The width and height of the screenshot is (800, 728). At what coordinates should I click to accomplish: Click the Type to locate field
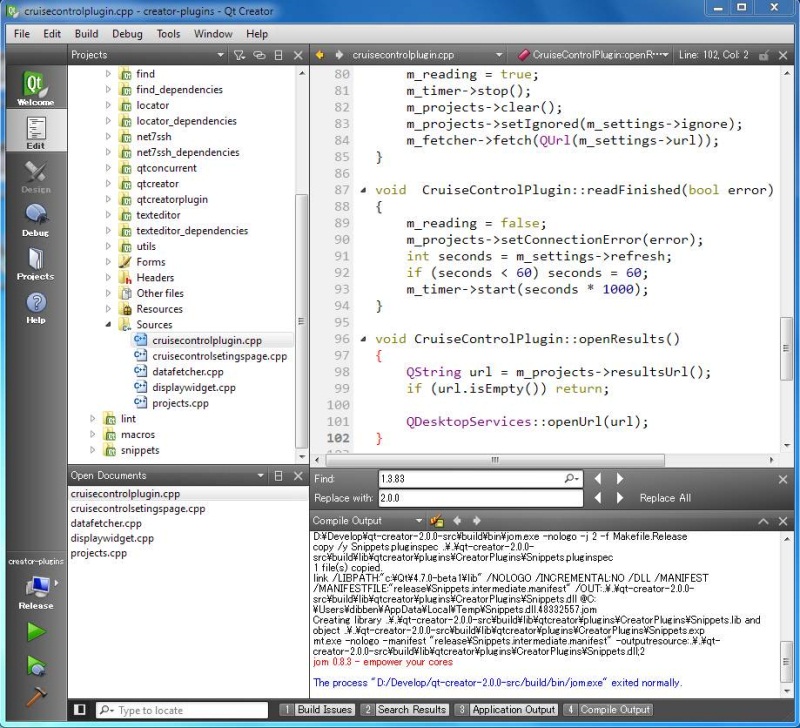click(x=182, y=710)
